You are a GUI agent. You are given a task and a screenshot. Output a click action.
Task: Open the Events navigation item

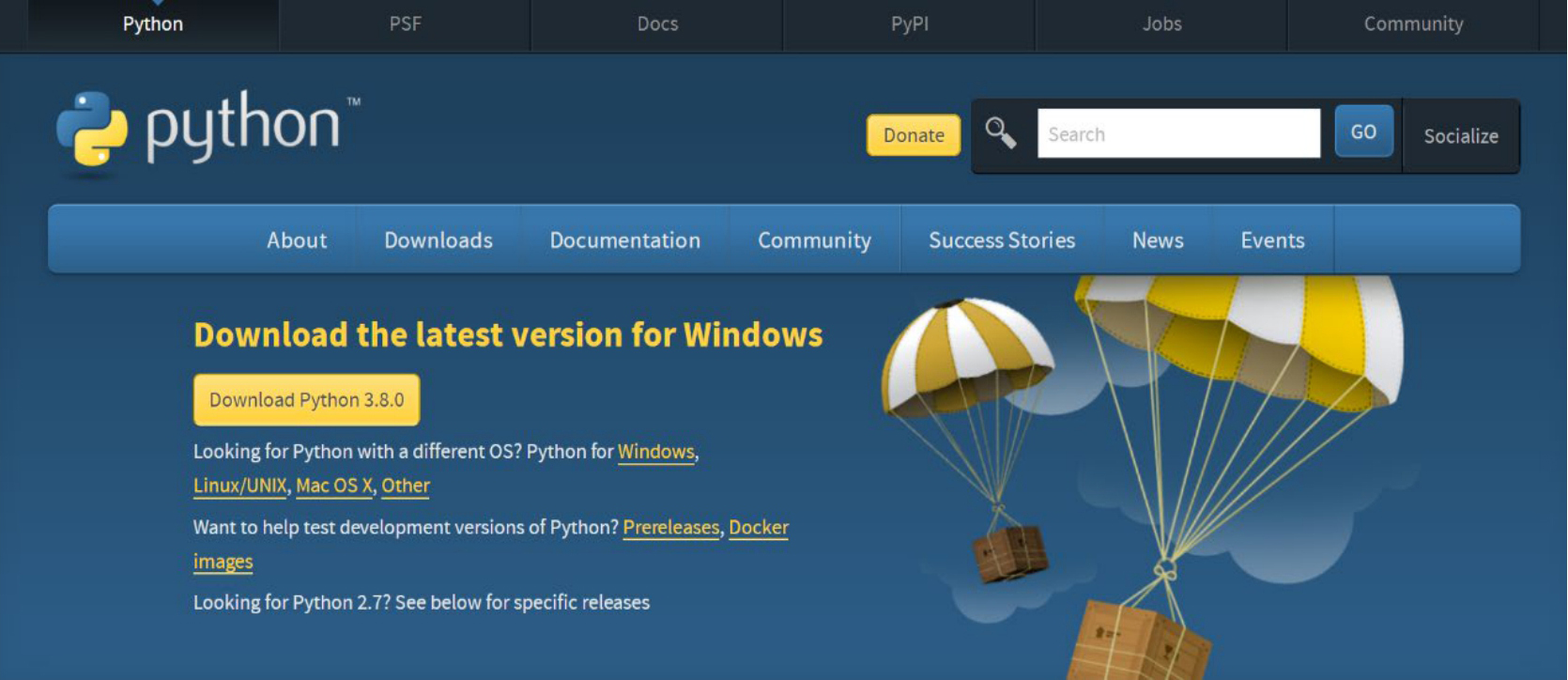pyautogui.click(x=1272, y=240)
